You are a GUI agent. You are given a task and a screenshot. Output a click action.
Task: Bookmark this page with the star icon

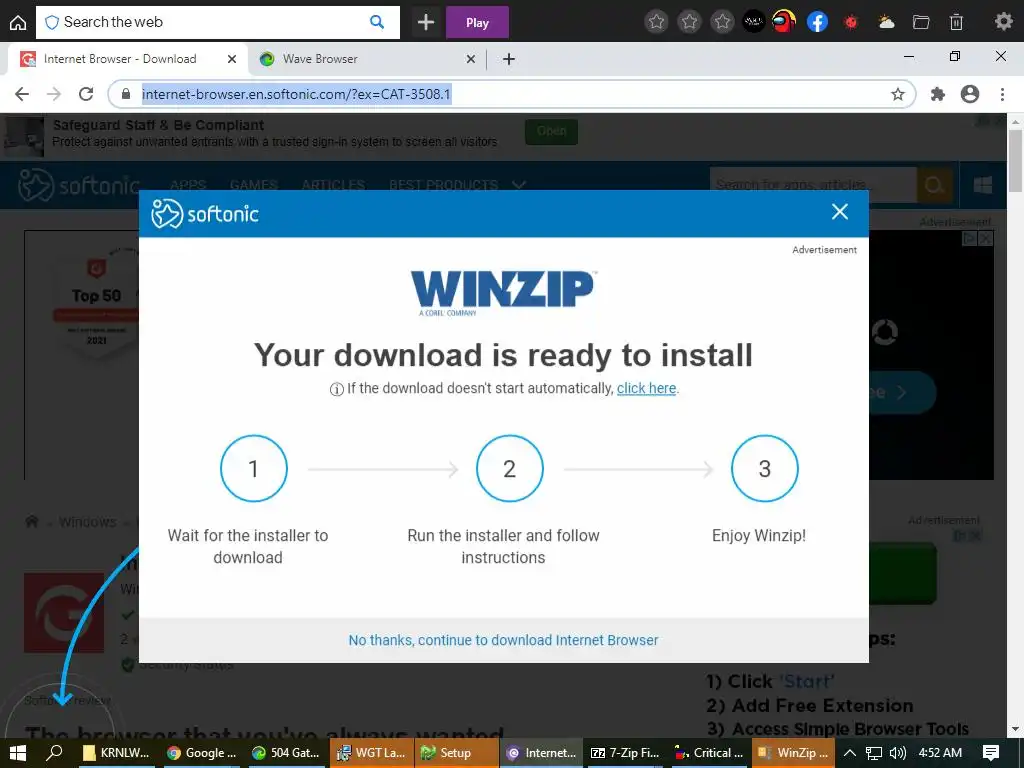point(898,94)
